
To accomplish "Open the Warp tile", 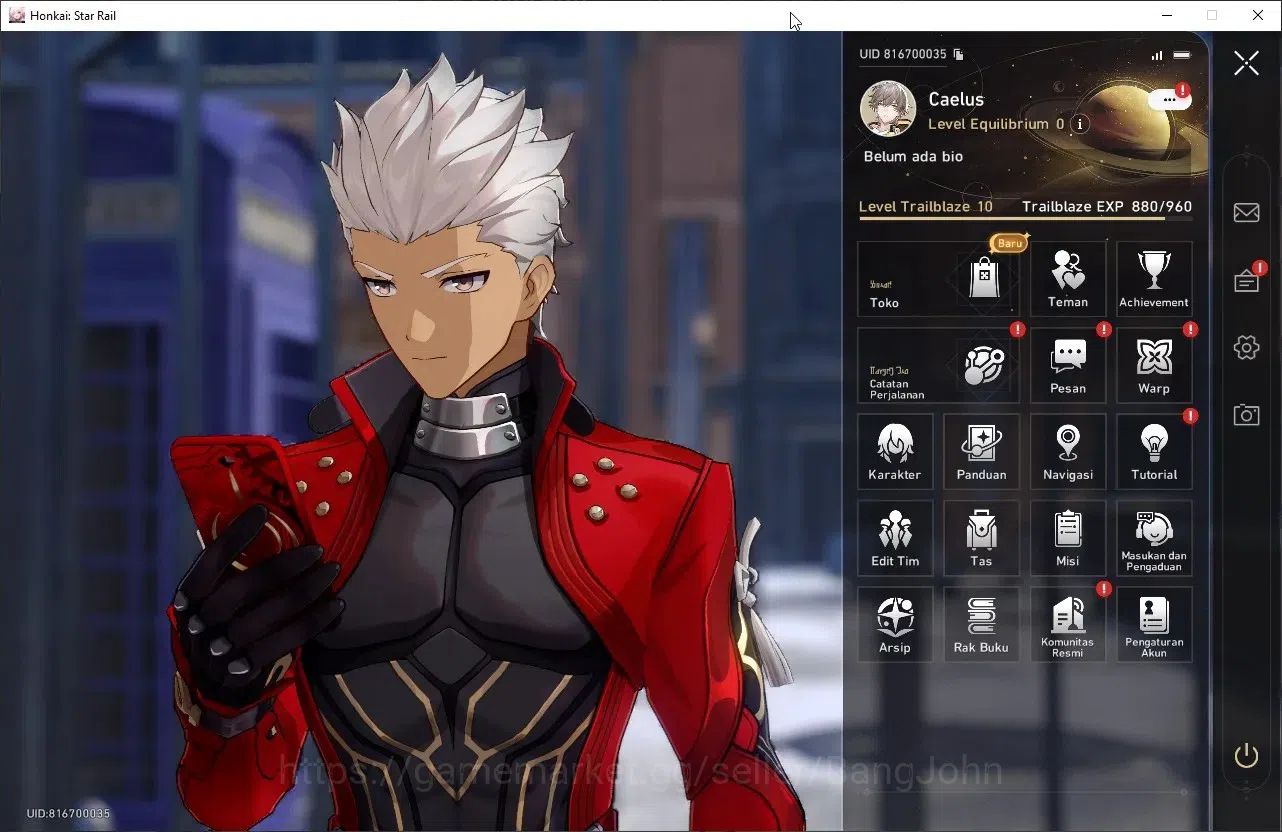I will pyautogui.click(x=1154, y=365).
